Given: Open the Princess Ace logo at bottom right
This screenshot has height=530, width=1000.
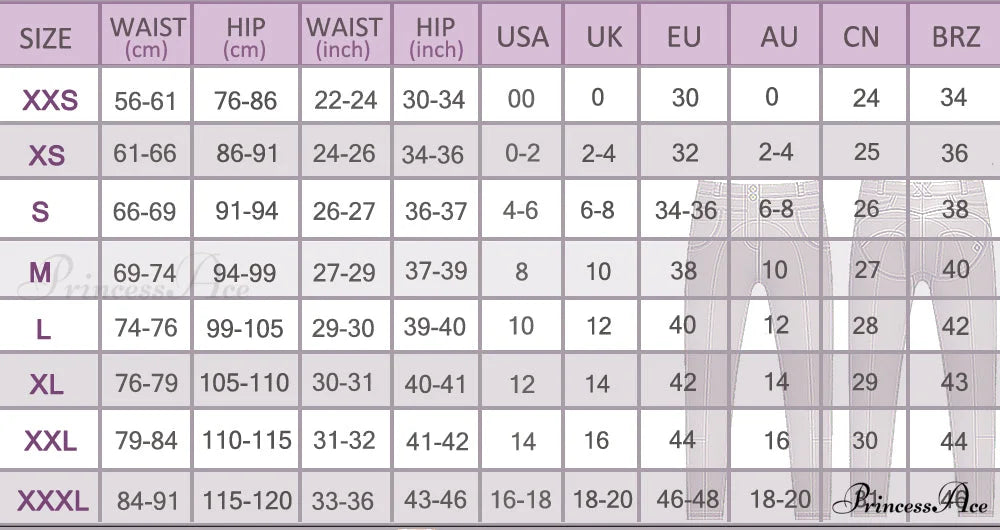Looking at the screenshot, I should [x=915, y=498].
